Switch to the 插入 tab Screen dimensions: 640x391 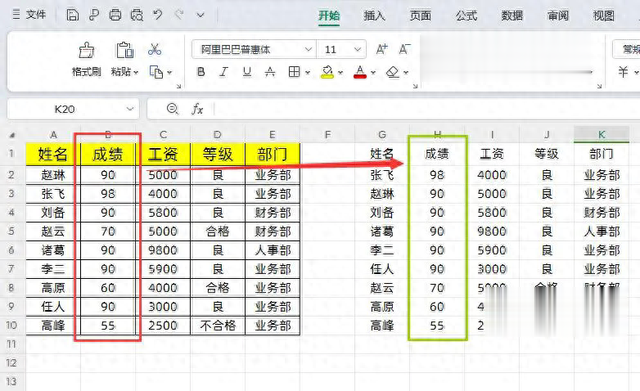coord(374,16)
